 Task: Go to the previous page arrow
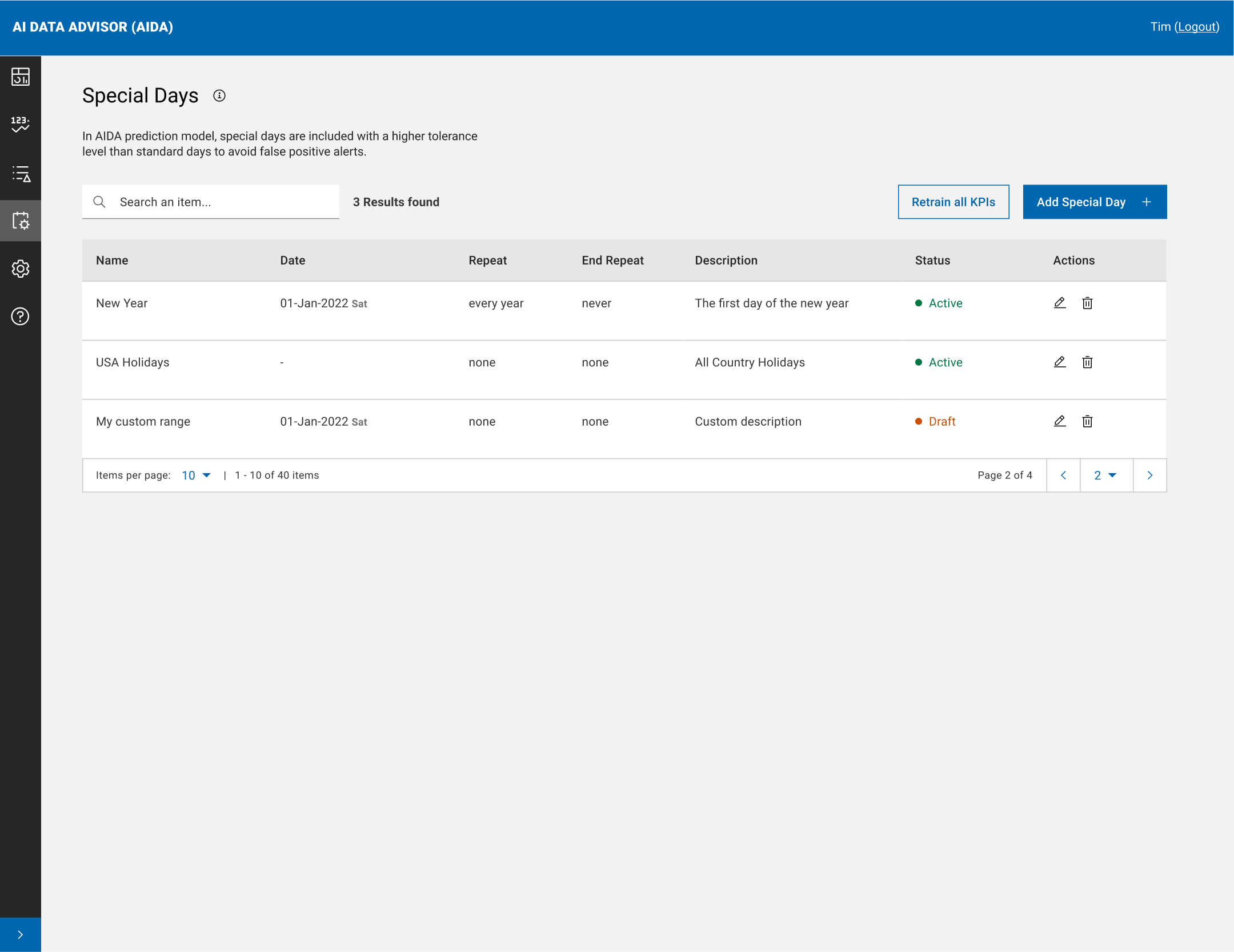(x=1063, y=475)
